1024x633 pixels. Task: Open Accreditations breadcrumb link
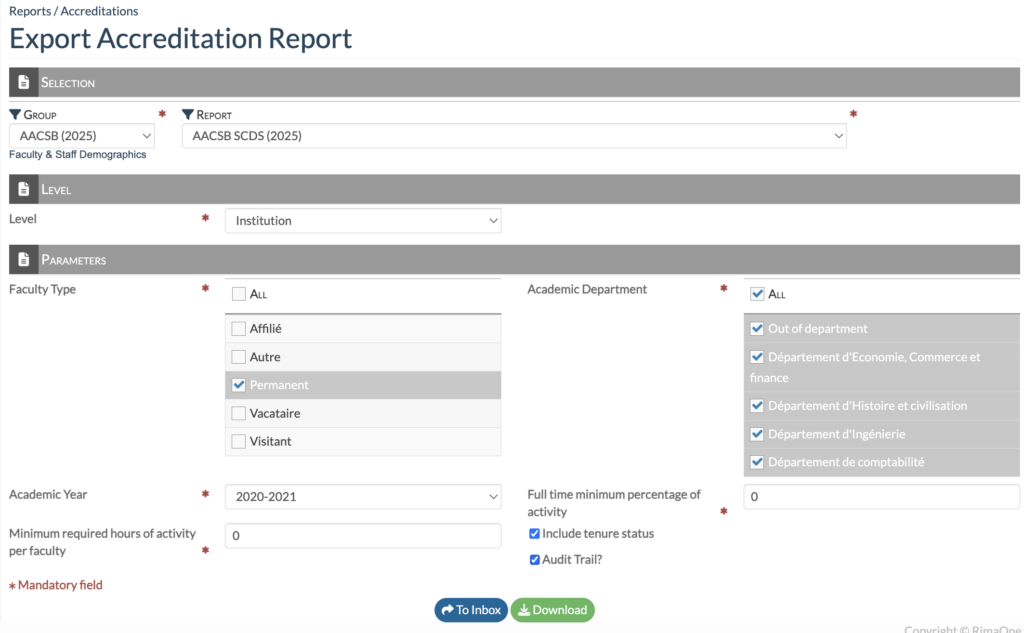click(x=99, y=11)
